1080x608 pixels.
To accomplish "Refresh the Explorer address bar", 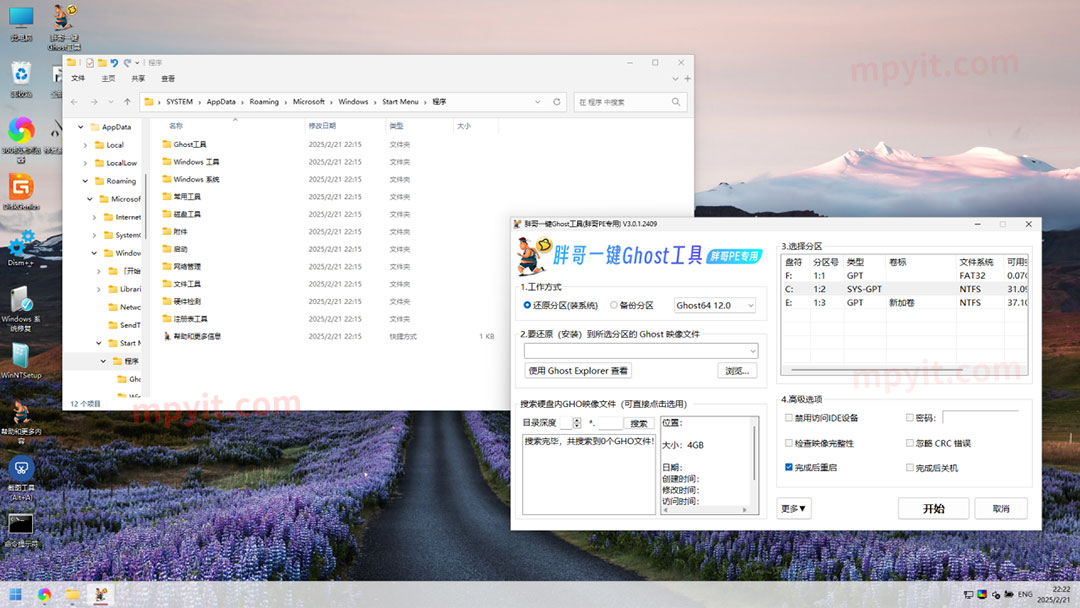I will [x=557, y=102].
